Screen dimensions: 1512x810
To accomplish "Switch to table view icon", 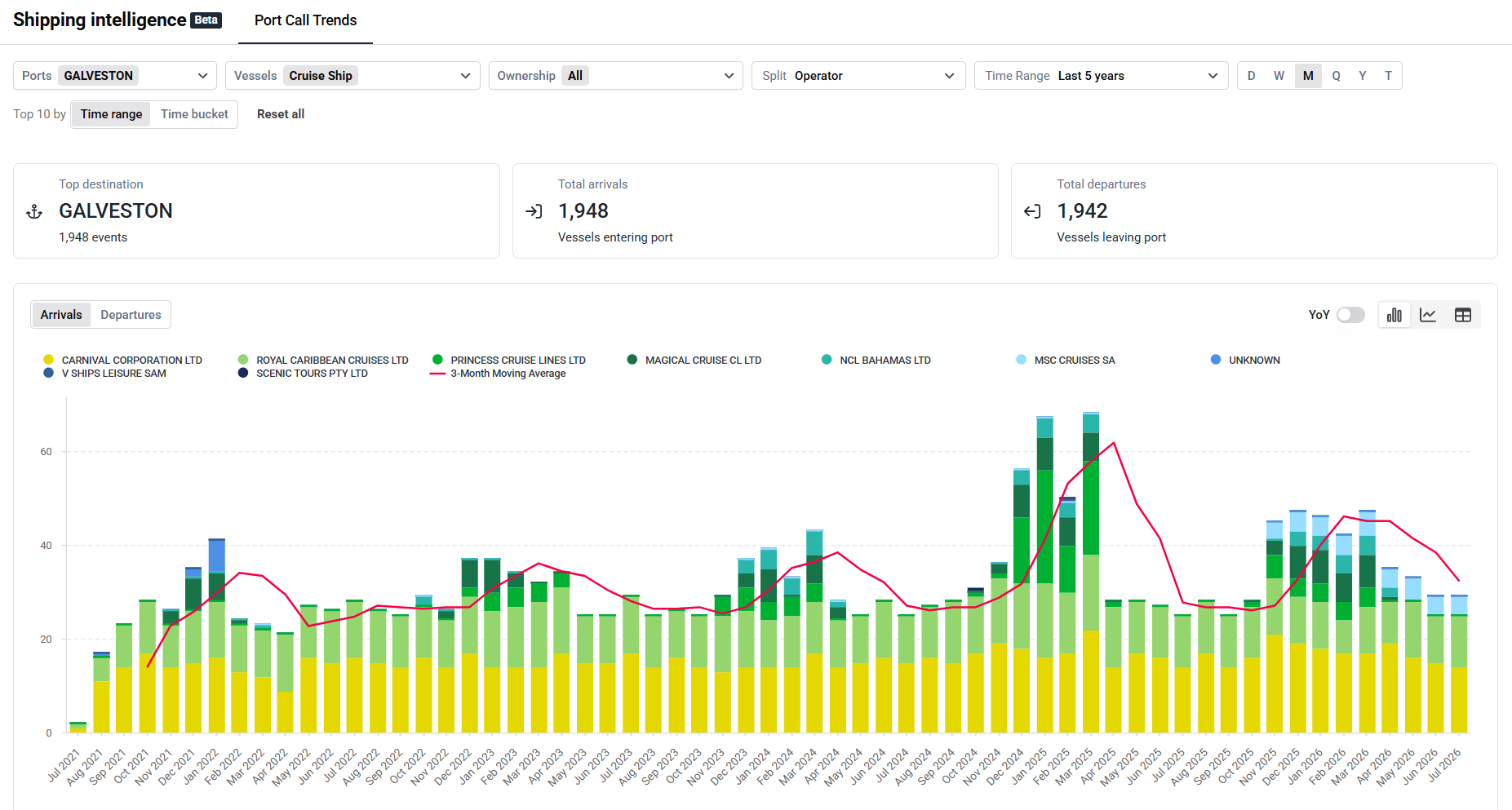I will pyautogui.click(x=1463, y=315).
